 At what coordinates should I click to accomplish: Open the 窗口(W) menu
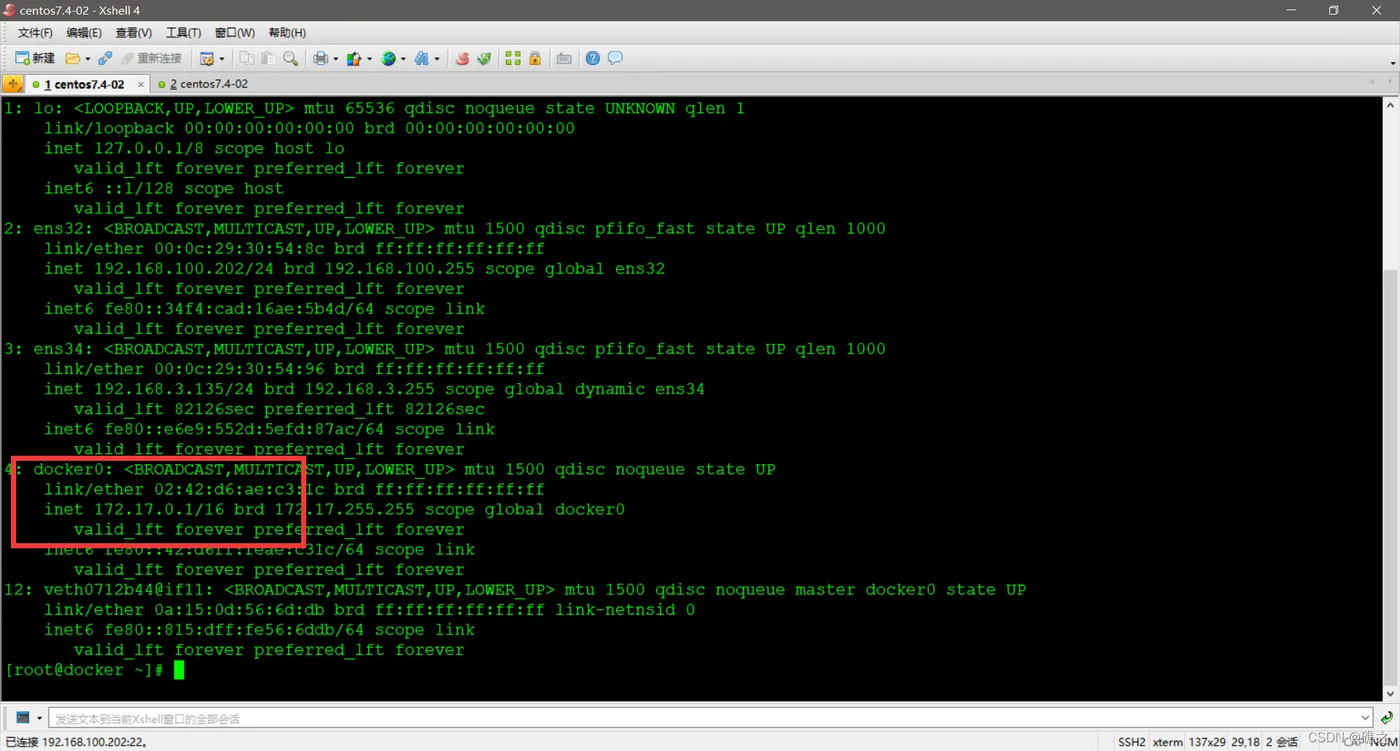pyautogui.click(x=235, y=33)
